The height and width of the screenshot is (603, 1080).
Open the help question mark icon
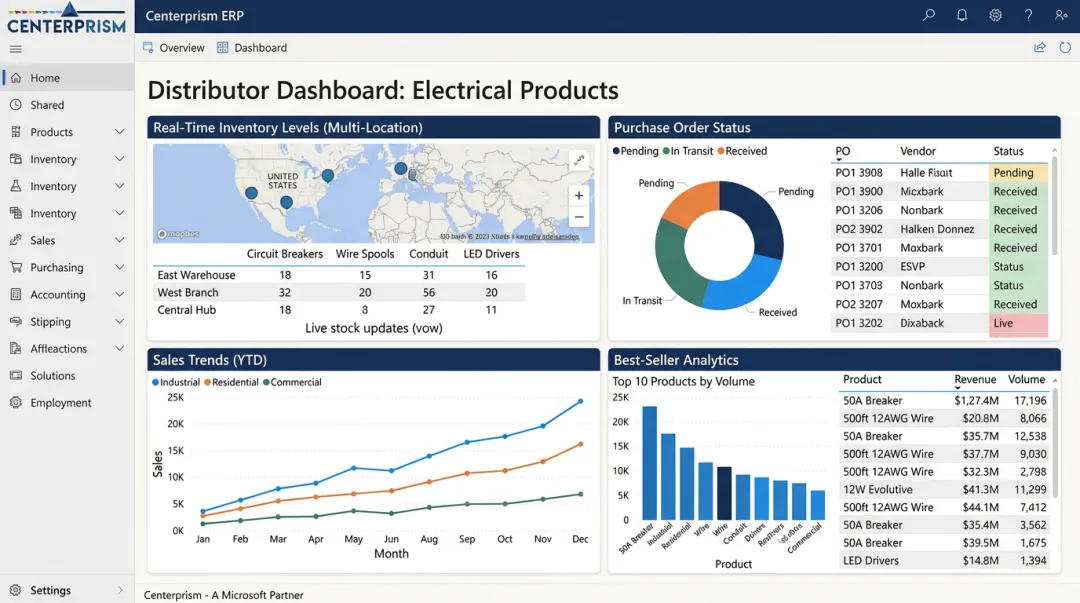click(1028, 14)
